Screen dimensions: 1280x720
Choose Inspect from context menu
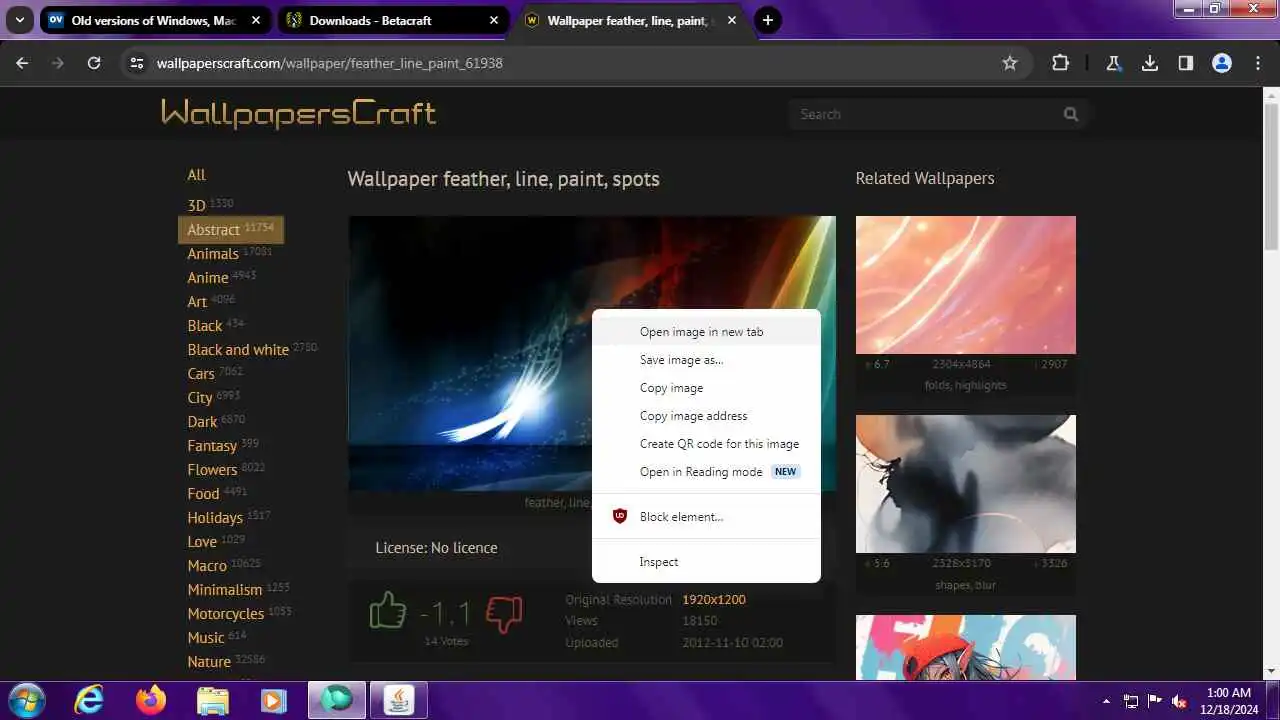tap(706, 562)
